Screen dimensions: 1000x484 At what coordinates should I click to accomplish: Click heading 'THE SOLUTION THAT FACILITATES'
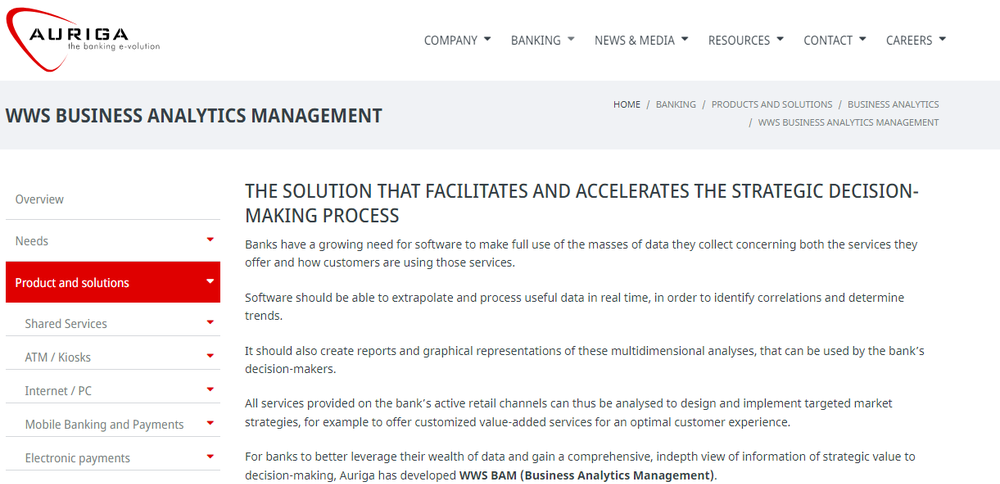point(582,203)
